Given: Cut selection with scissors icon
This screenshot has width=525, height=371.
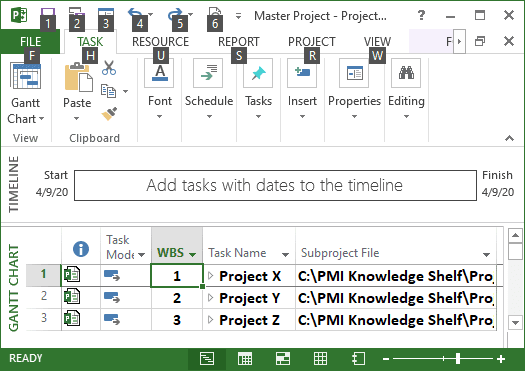Looking at the screenshot, I should [x=109, y=68].
